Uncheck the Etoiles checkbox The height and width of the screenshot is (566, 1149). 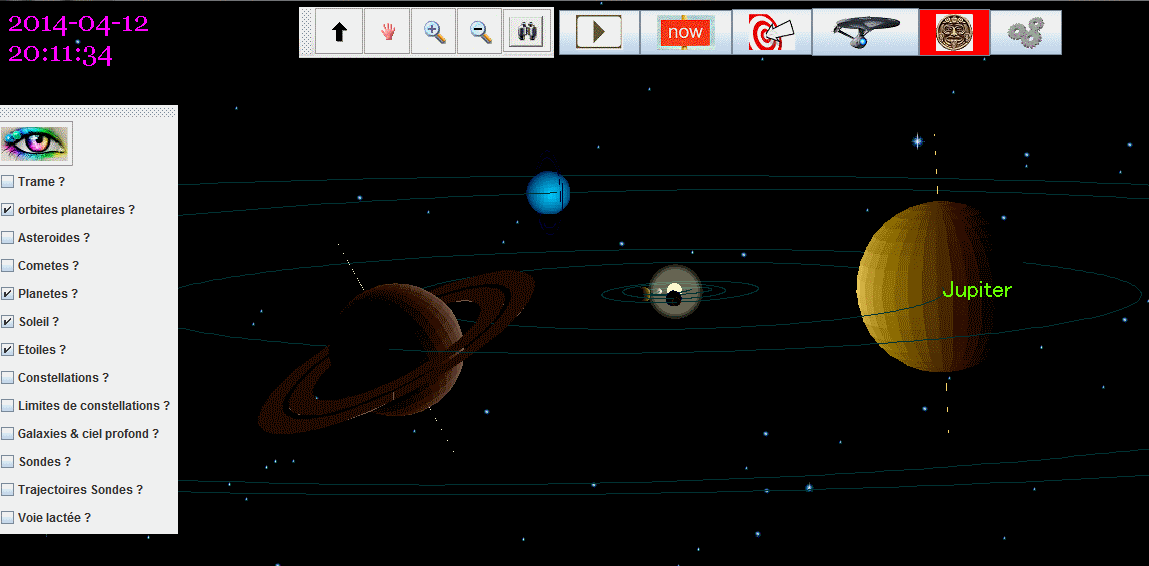coord(7,350)
